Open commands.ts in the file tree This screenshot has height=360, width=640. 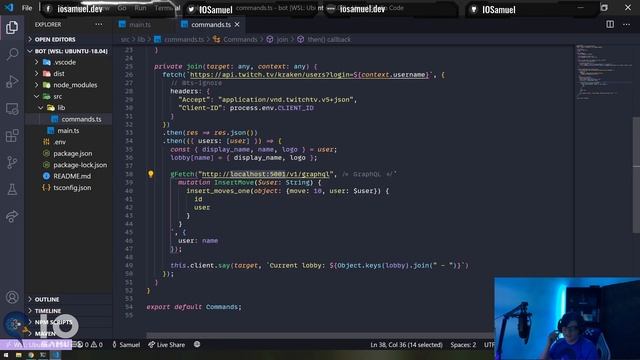(81, 119)
